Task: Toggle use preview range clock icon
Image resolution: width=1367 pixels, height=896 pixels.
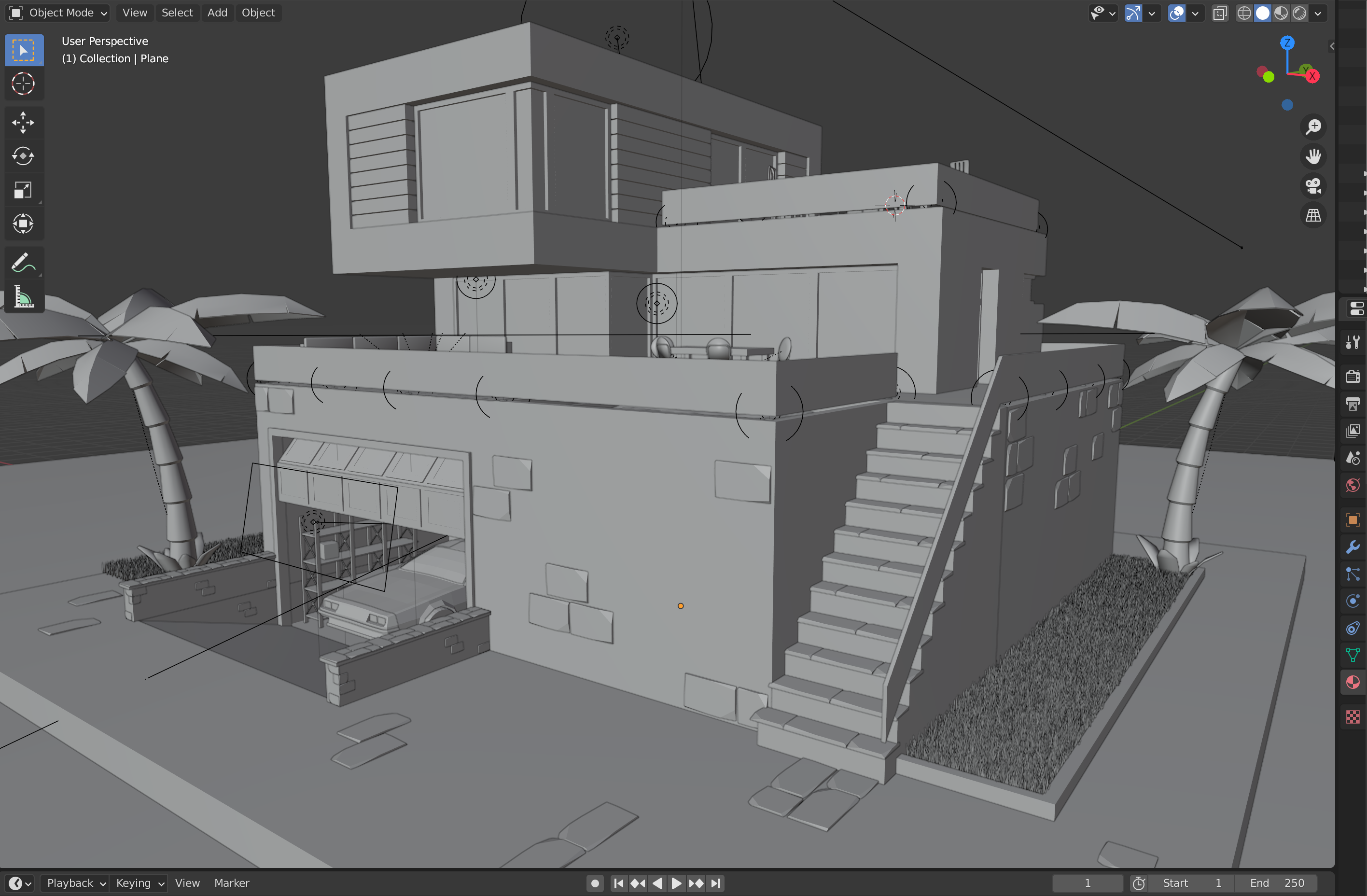Action: (1138, 883)
